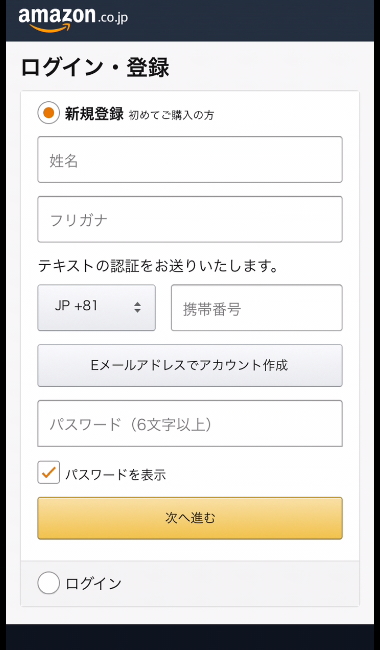Click Eメールアドレスでアカウント作成 button

190,365
